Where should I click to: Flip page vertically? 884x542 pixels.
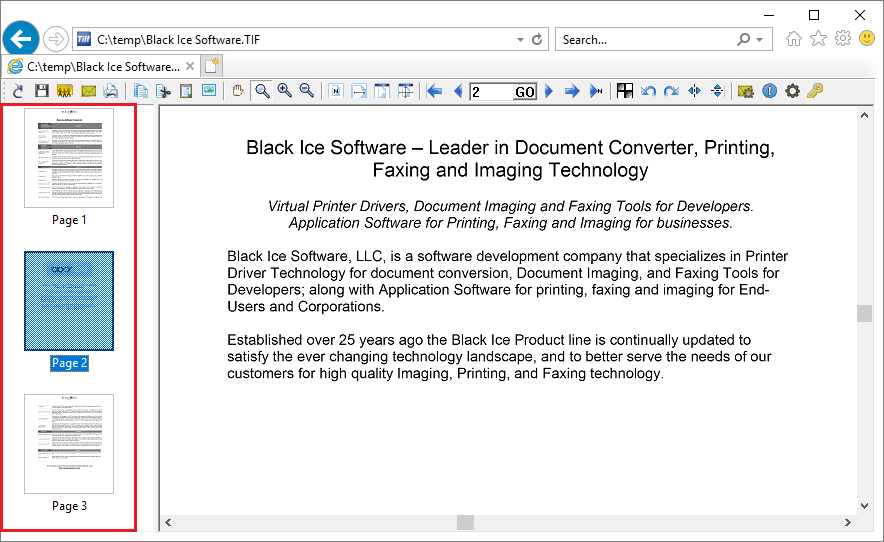coord(717,91)
